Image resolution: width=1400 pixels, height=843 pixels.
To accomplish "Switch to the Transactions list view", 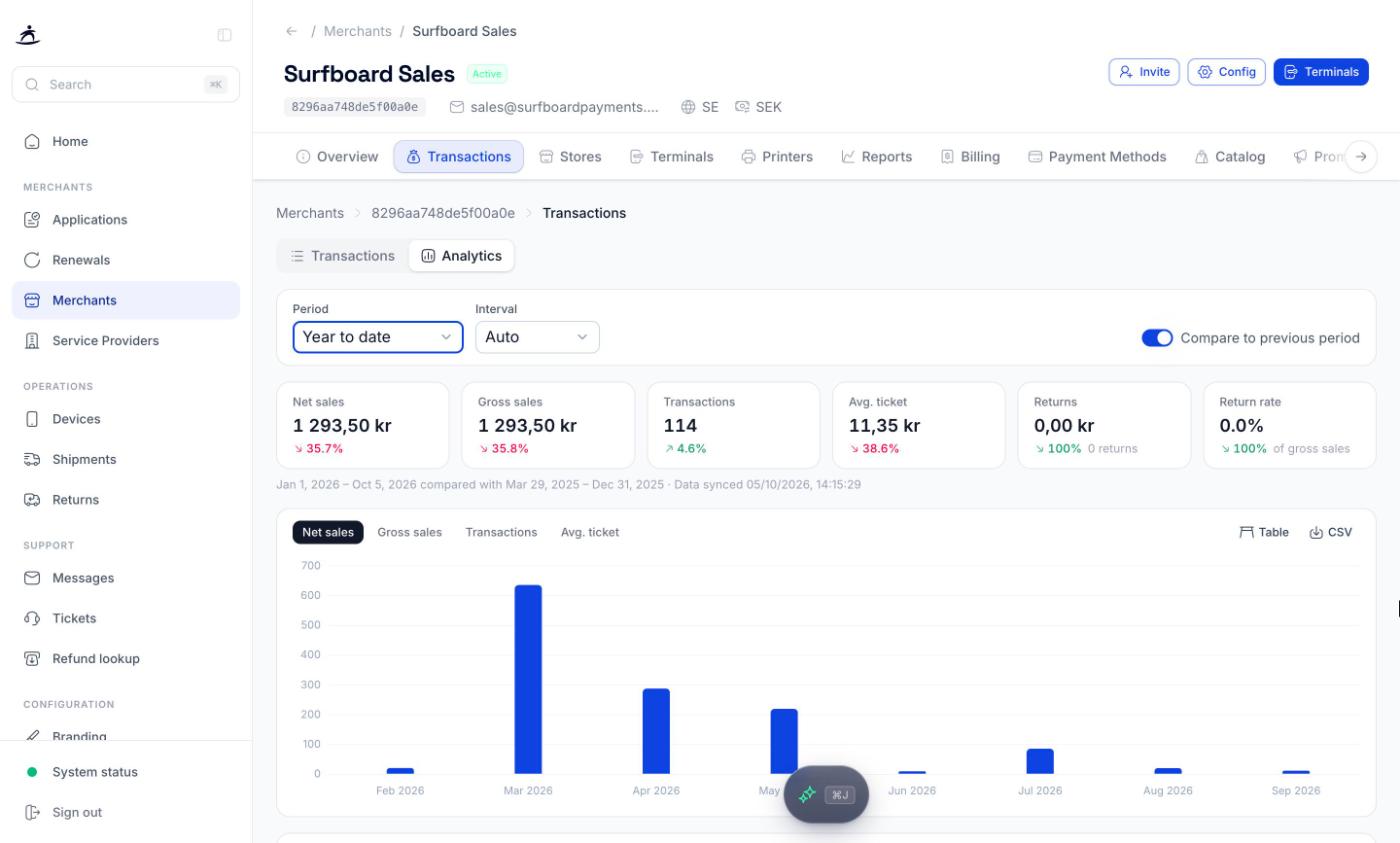I will coord(343,256).
